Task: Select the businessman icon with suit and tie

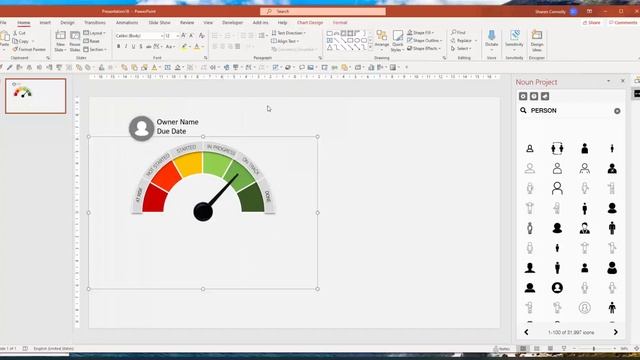Action: click(x=584, y=228)
